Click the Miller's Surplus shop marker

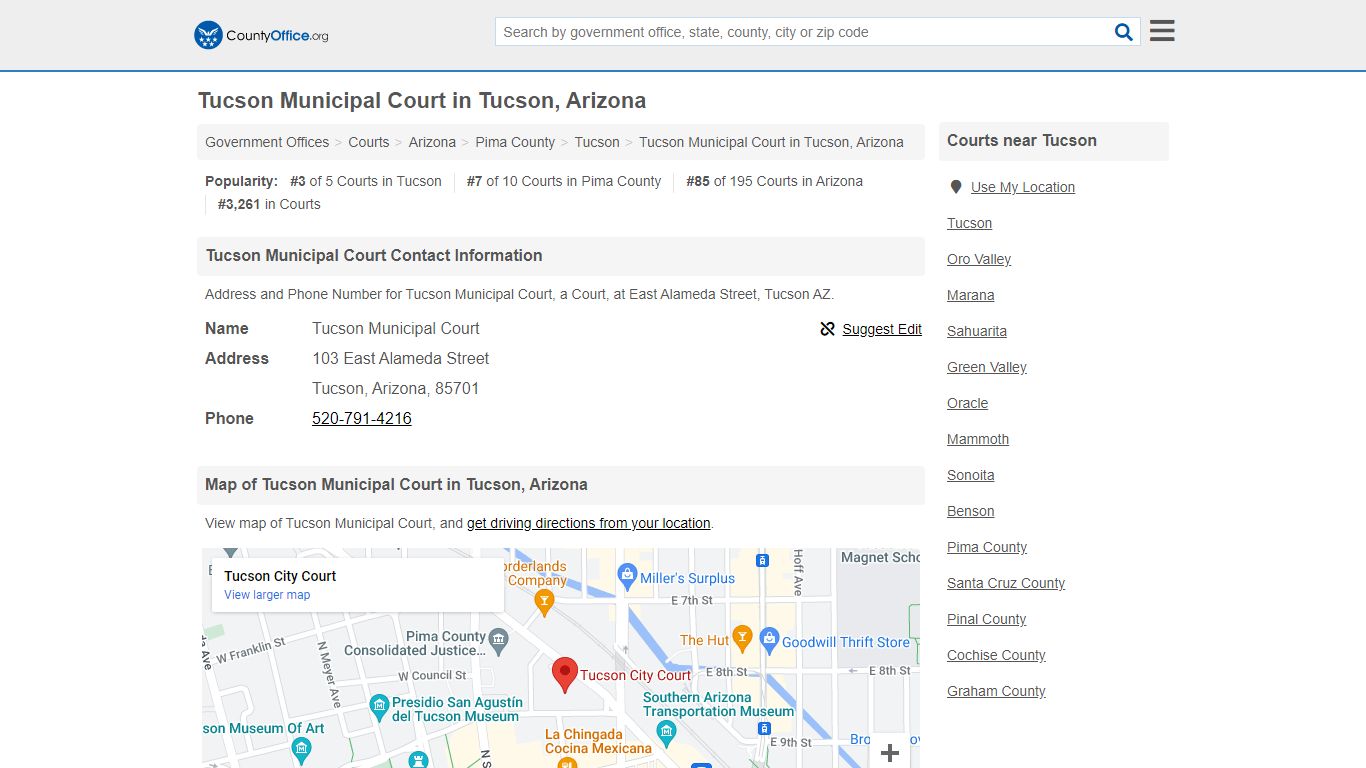[x=627, y=575]
